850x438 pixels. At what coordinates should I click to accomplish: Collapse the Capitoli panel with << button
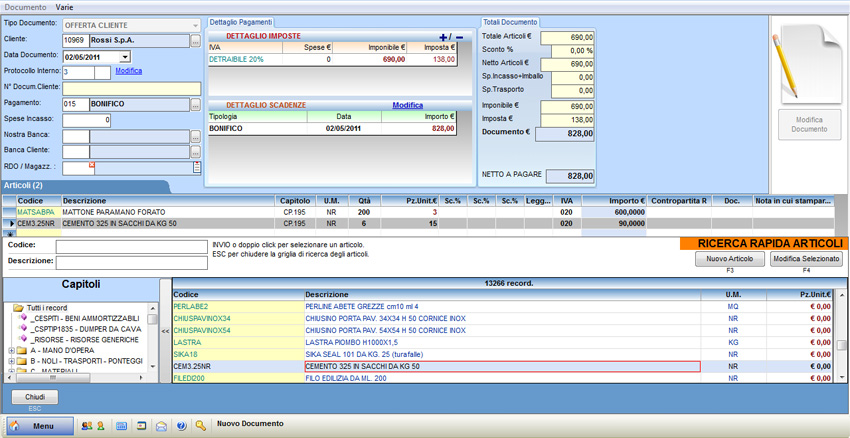tap(165, 330)
